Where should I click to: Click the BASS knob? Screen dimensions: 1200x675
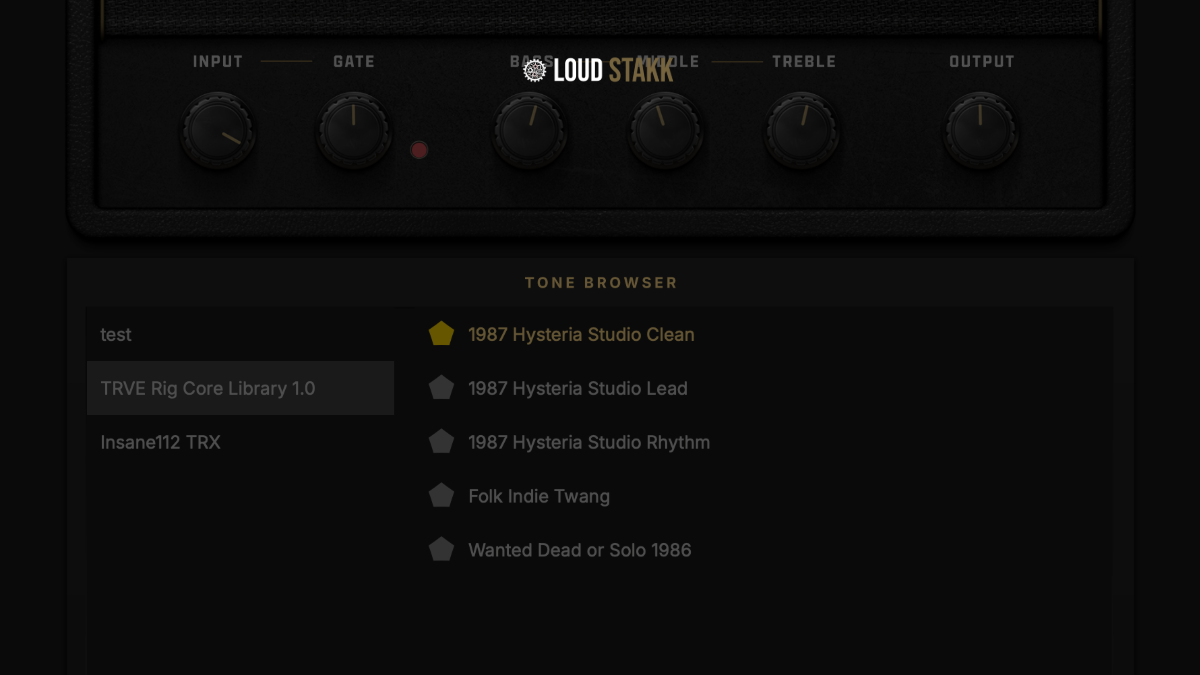pos(529,131)
